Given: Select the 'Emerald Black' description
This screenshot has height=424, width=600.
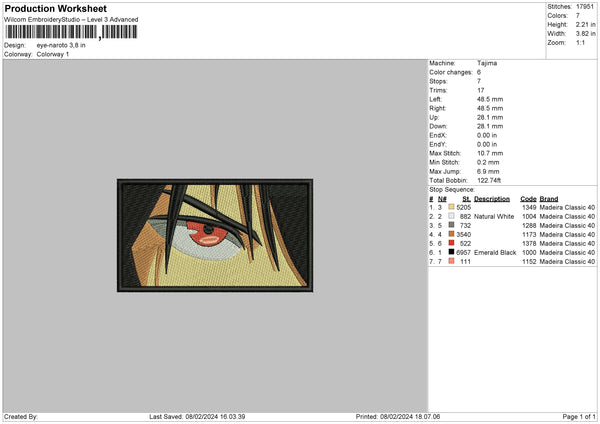Looking at the screenshot, I should pos(495,253).
